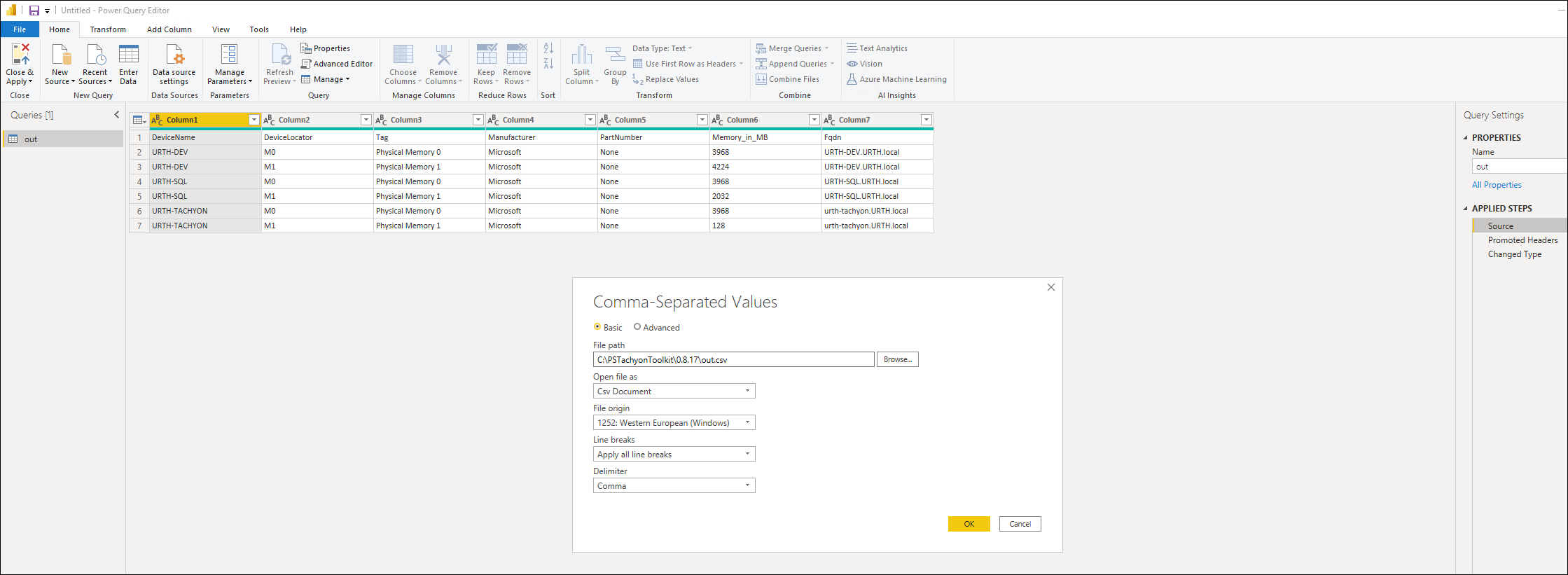Open Column2 filter dropdown arrow
Image resolution: width=1568 pixels, height=575 pixels.
(366, 120)
